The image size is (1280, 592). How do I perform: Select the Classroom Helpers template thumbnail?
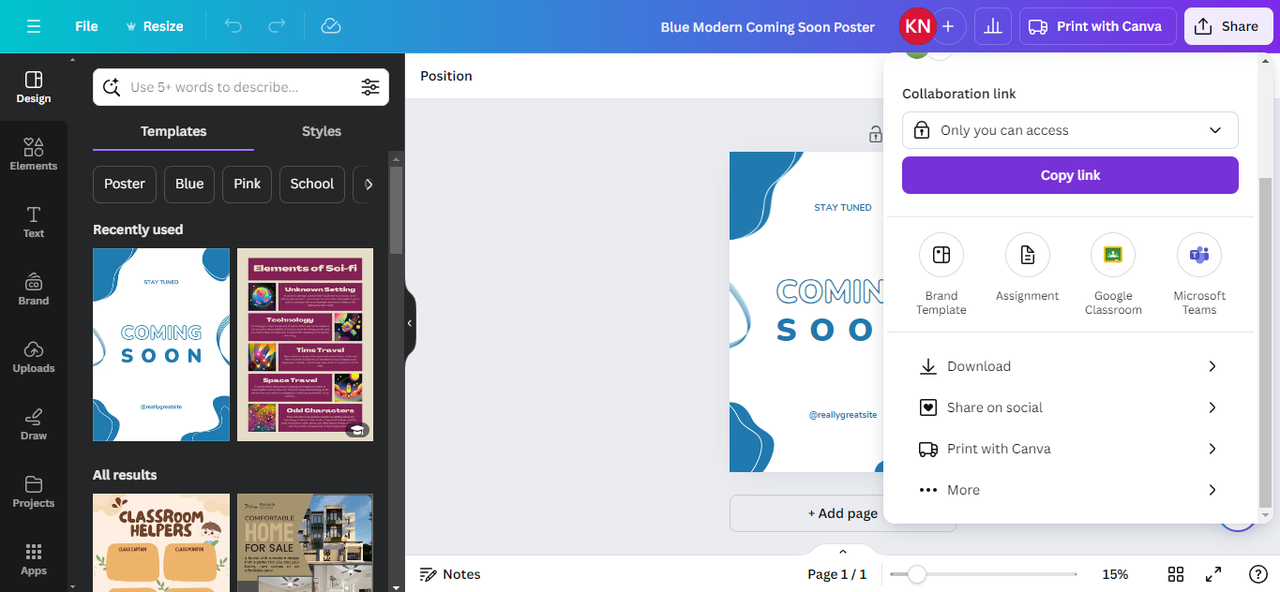(161, 543)
